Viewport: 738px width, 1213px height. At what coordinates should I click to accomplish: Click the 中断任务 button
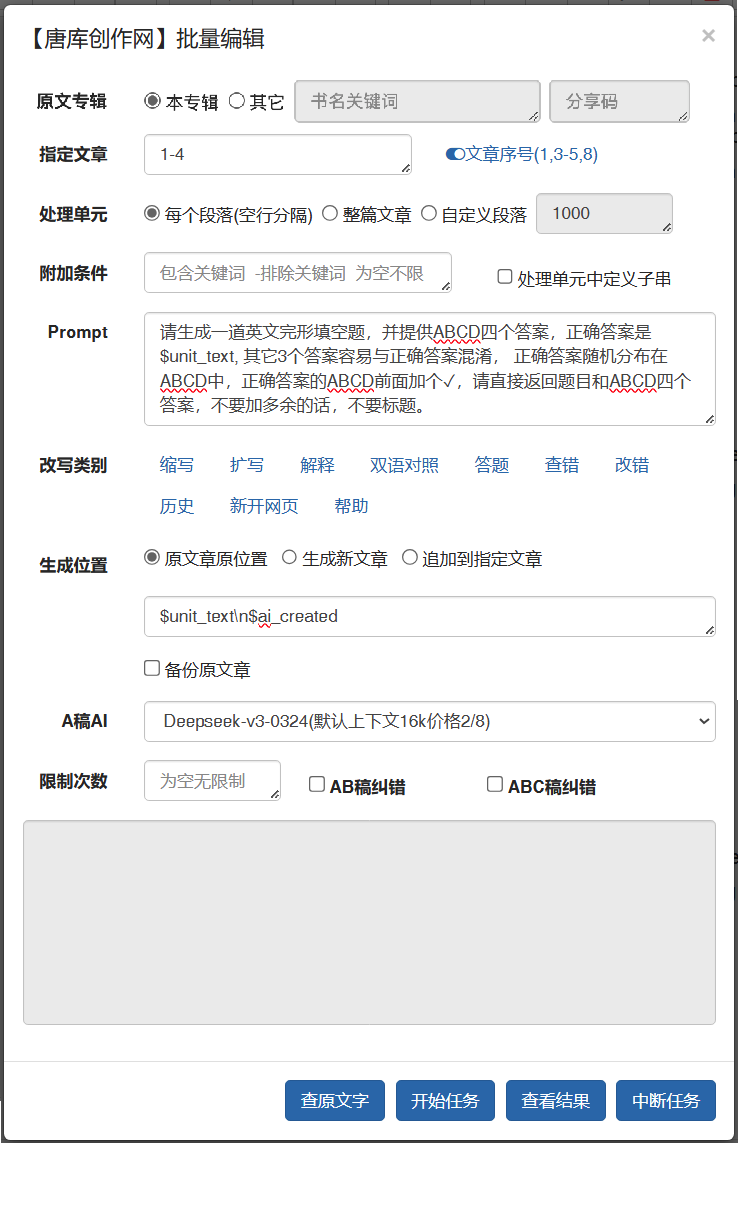tap(665, 1101)
